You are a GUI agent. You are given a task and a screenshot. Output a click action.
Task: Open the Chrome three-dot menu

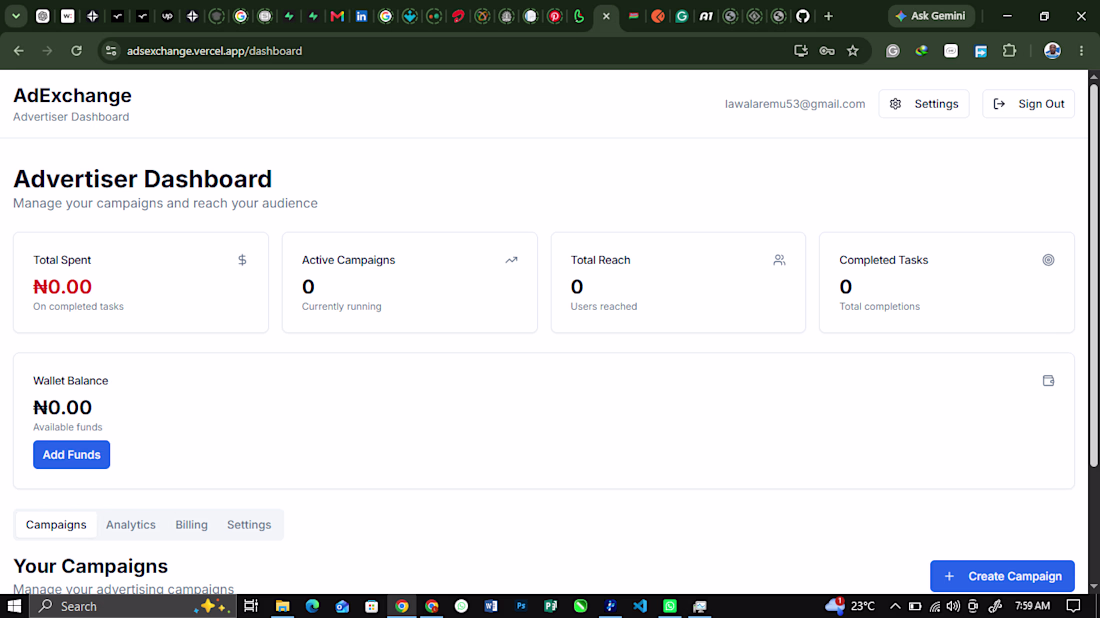point(1082,51)
